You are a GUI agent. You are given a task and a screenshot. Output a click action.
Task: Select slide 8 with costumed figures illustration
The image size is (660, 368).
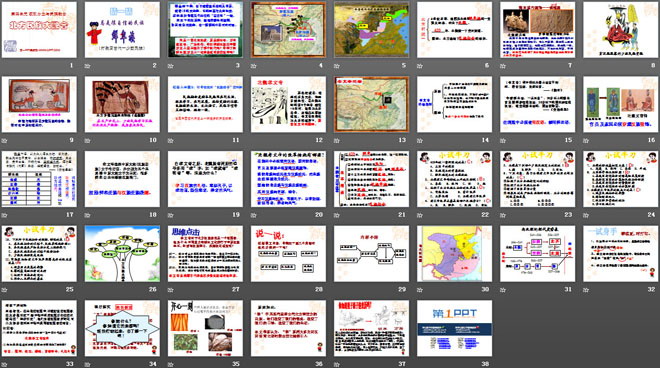point(620,29)
